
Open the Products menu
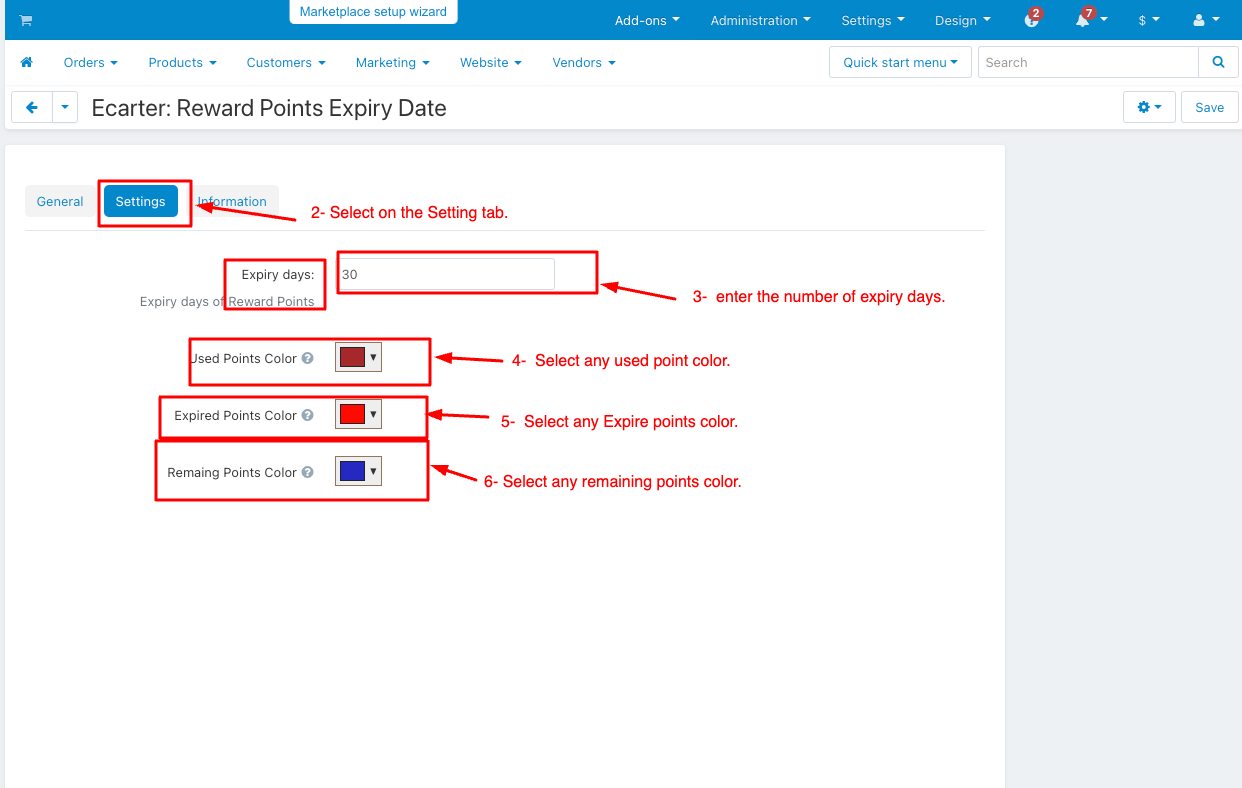coord(182,62)
